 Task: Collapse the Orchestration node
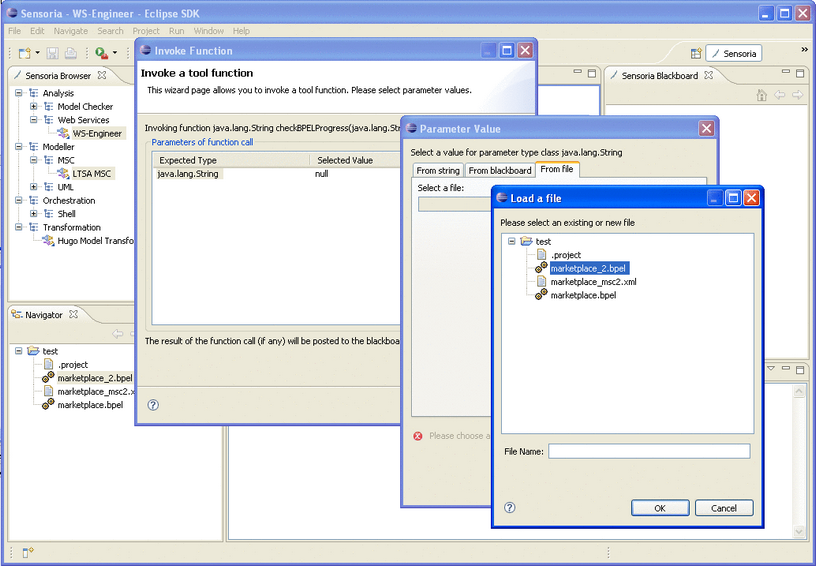coord(19,200)
